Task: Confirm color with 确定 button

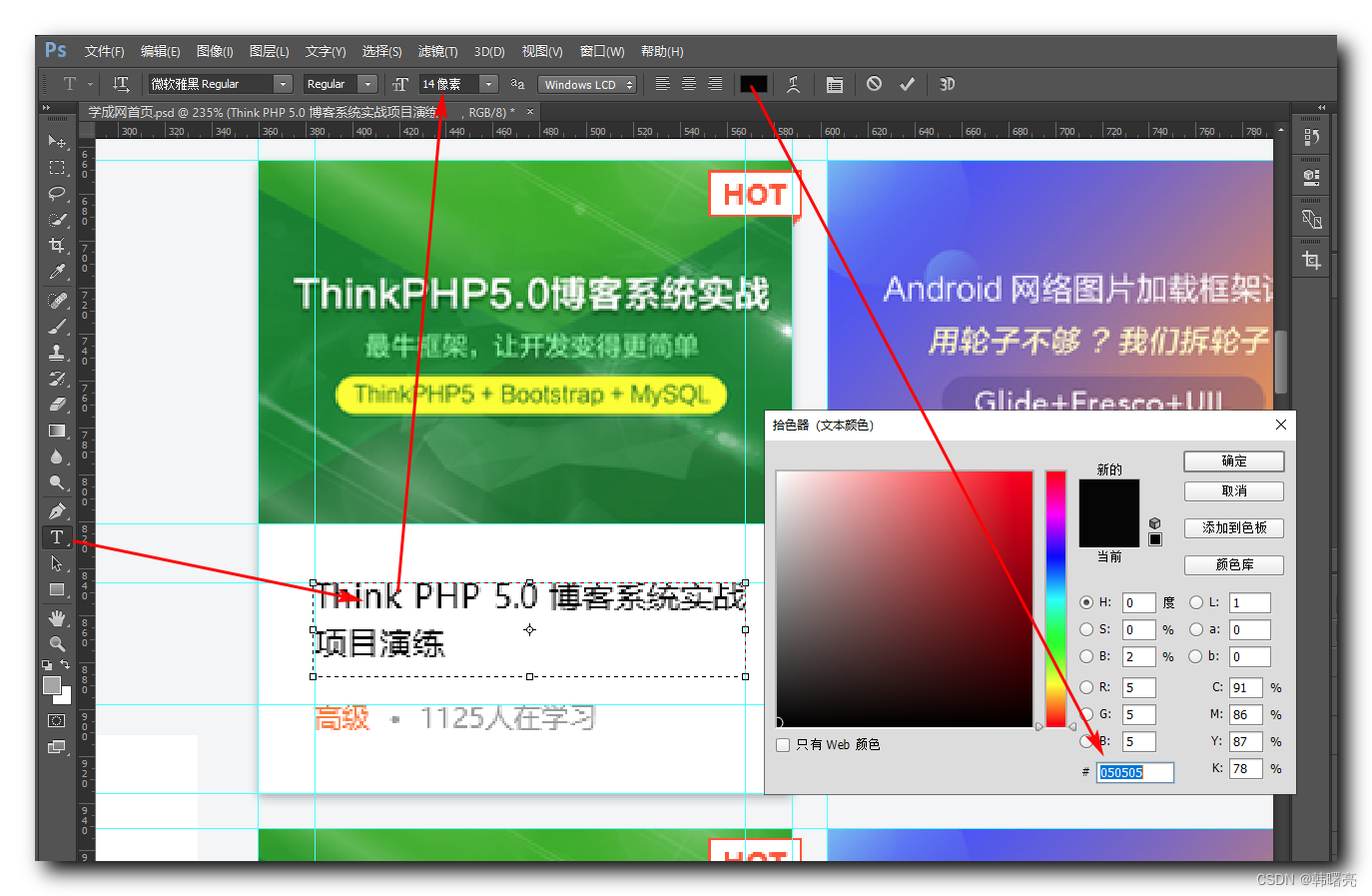Action: click(1234, 461)
